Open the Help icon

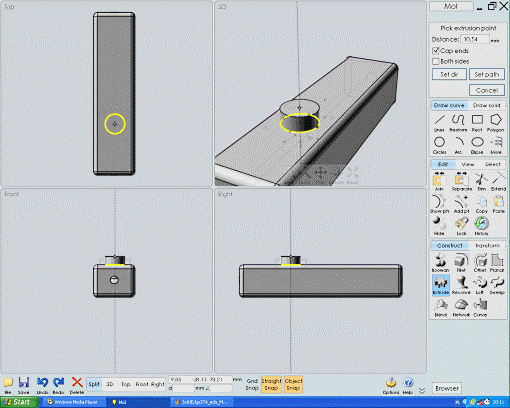tap(408, 386)
